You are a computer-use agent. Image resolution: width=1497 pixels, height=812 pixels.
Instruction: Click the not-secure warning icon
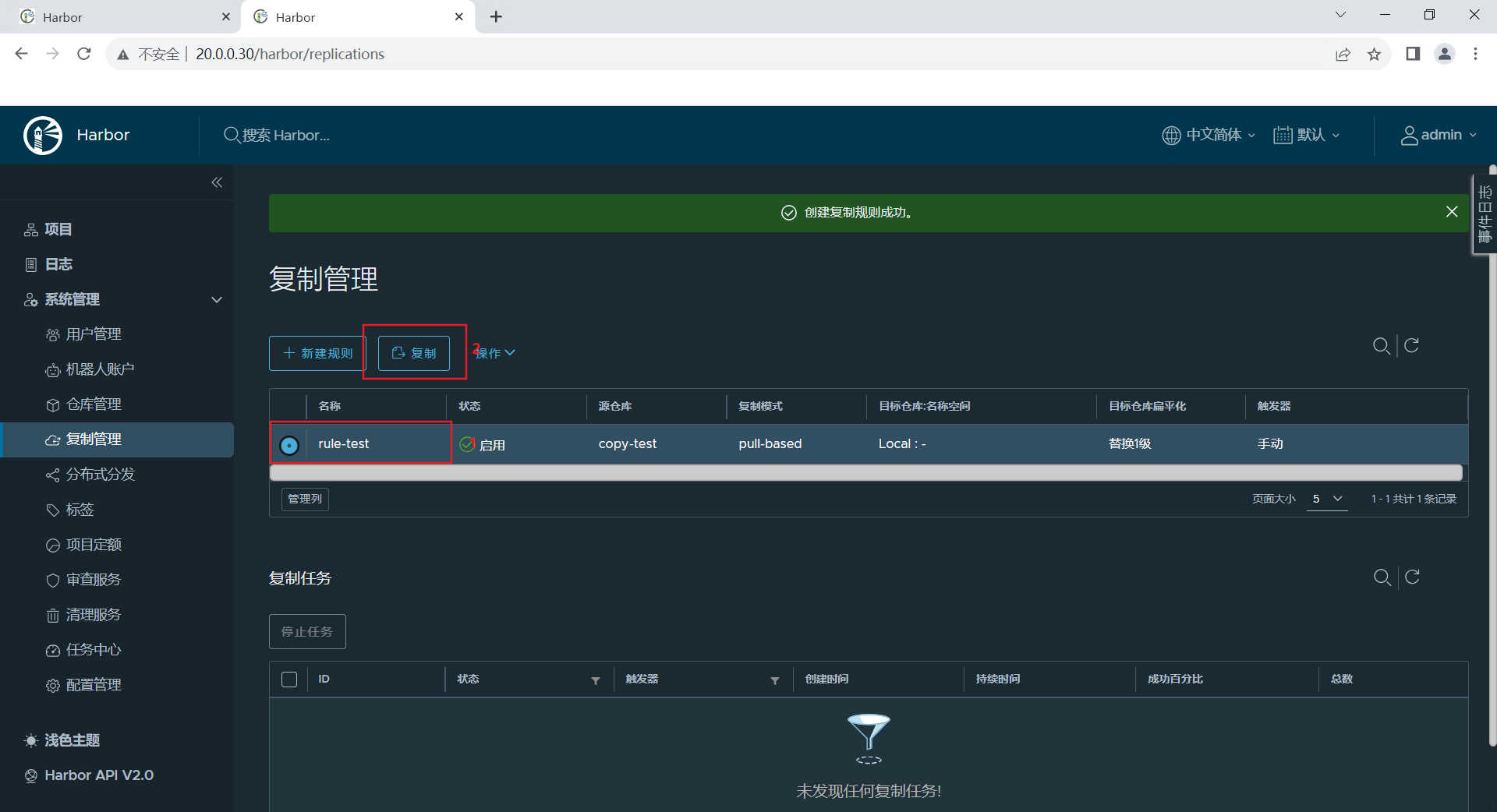pyautogui.click(x=123, y=55)
